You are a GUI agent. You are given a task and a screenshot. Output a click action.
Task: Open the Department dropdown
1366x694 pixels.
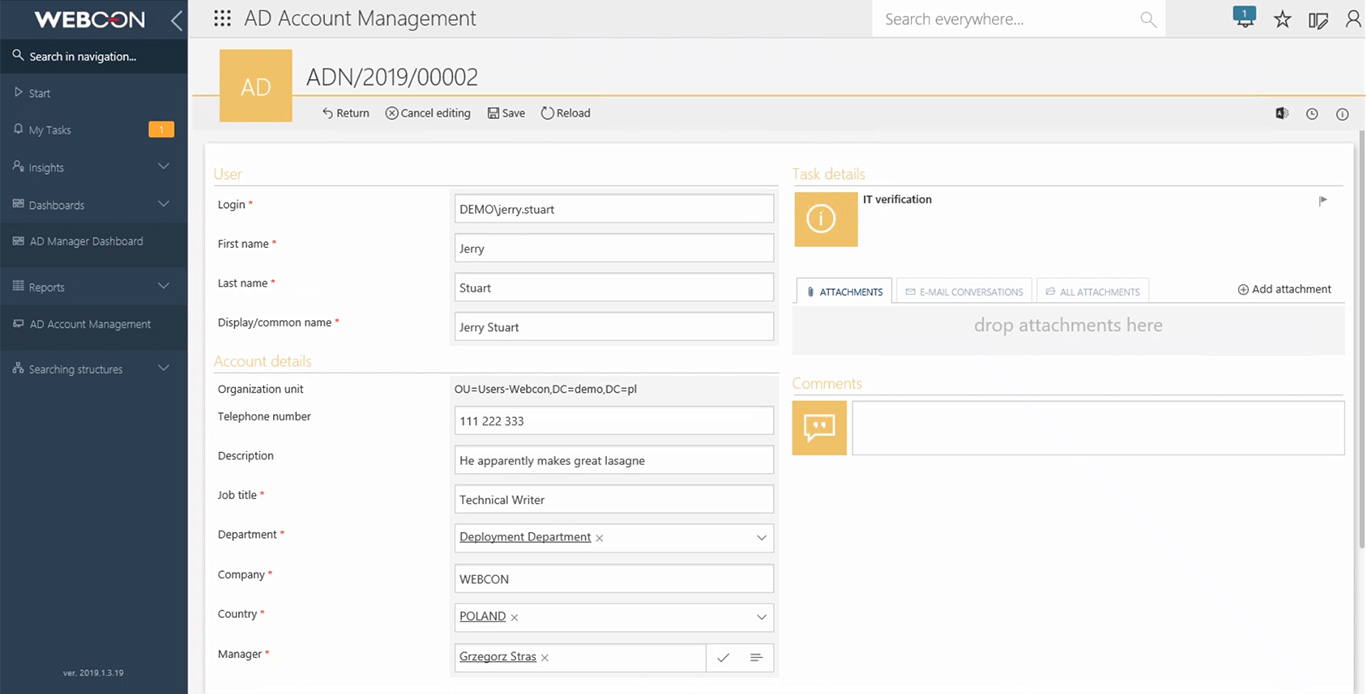[761, 538]
